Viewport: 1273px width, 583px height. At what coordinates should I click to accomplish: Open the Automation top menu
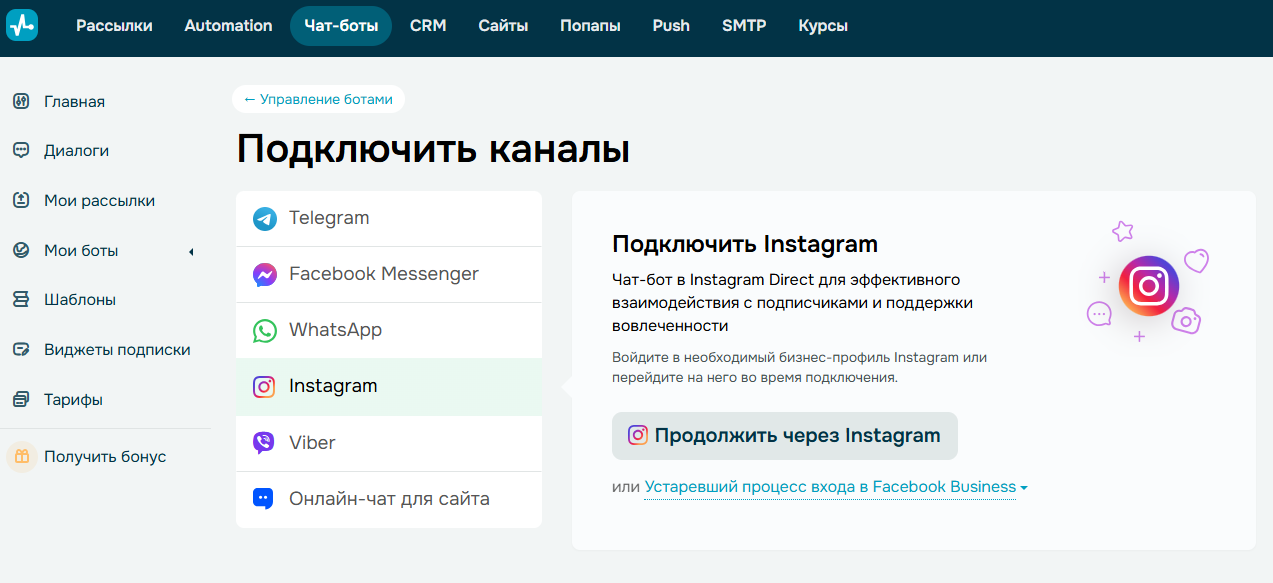(x=228, y=26)
